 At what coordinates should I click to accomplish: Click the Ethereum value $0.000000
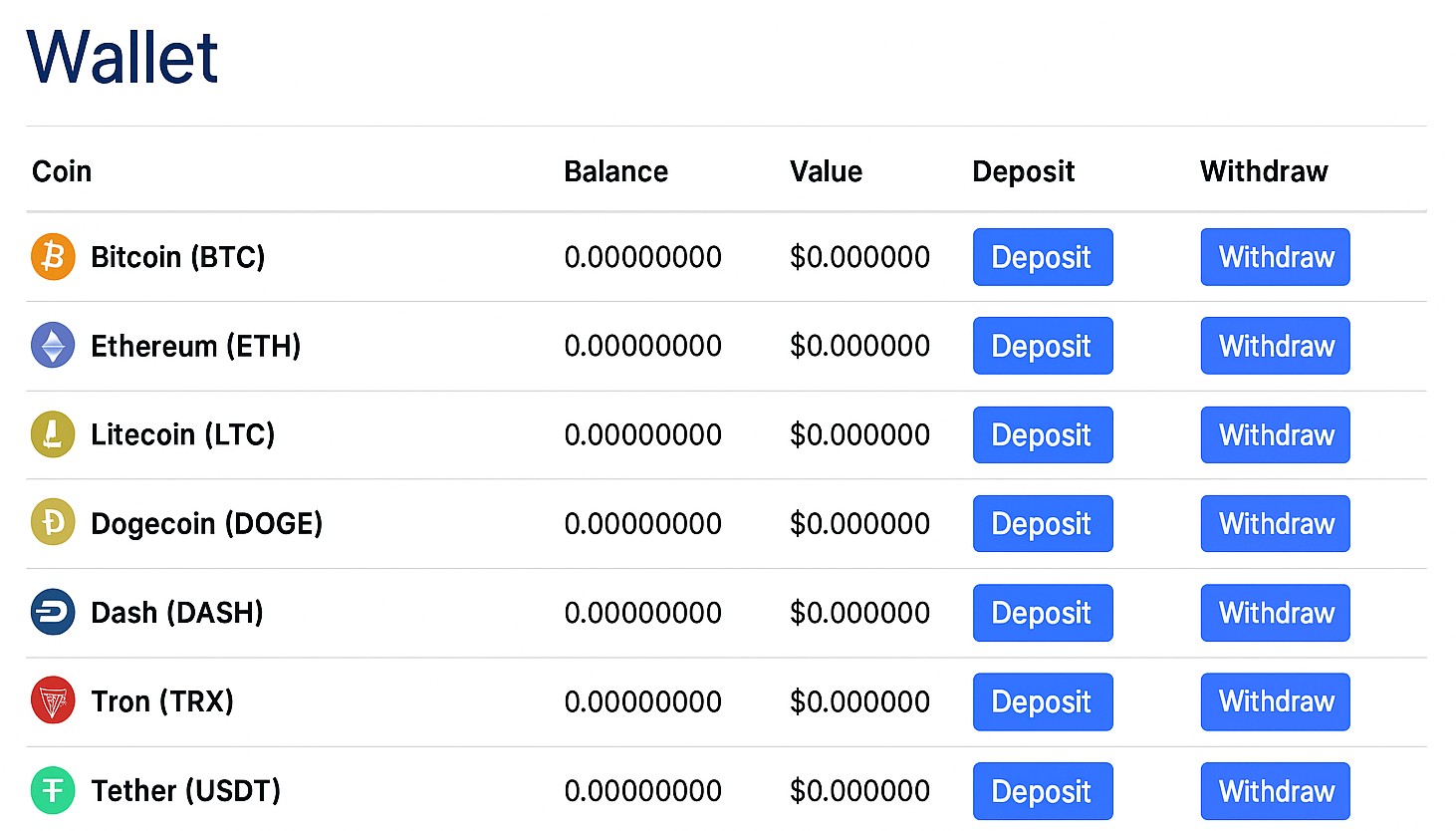[x=859, y=346]
